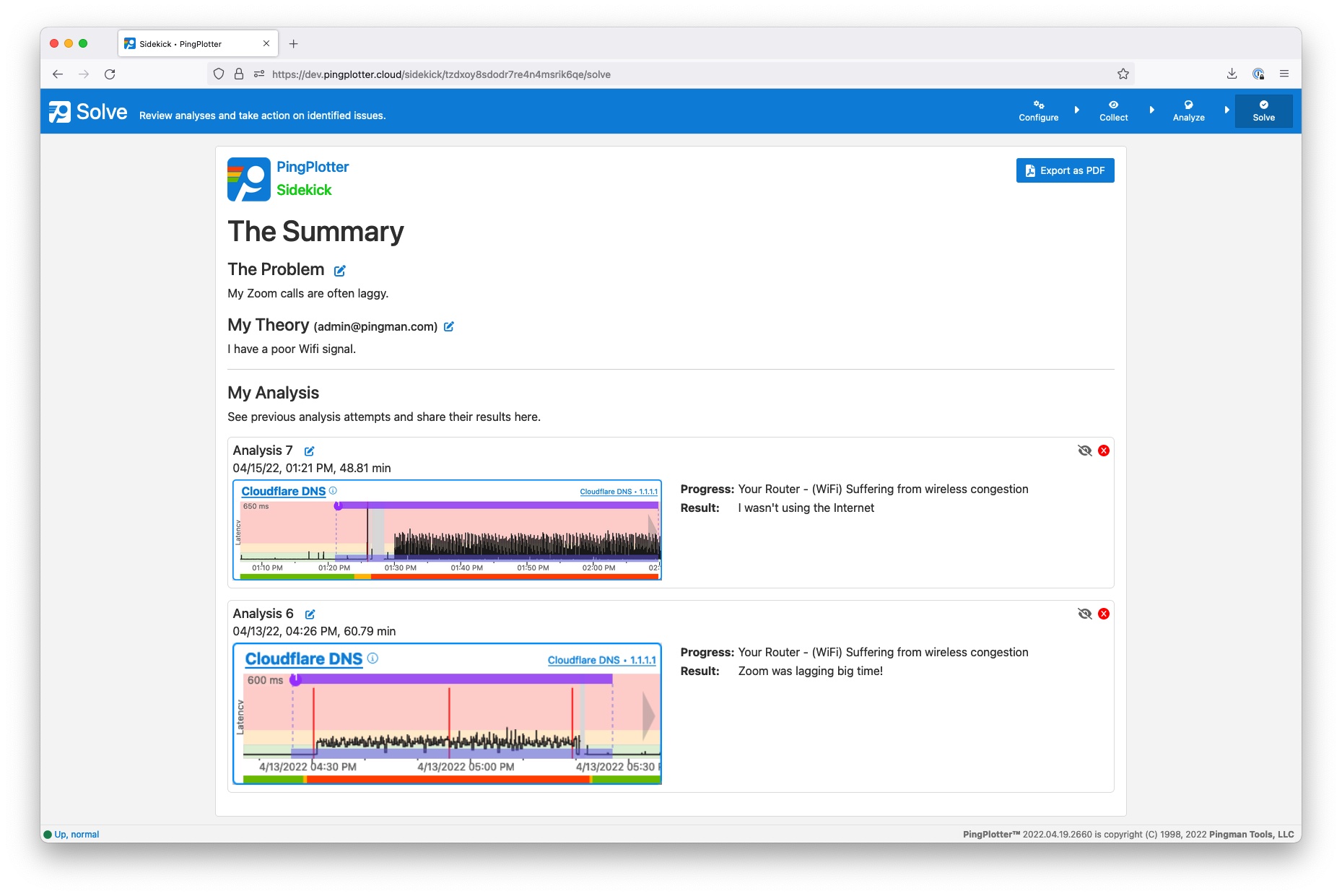The height and width of the screenshot is (896, 1342).
Task: Click browser back arrow
Action: click(58, 74)
